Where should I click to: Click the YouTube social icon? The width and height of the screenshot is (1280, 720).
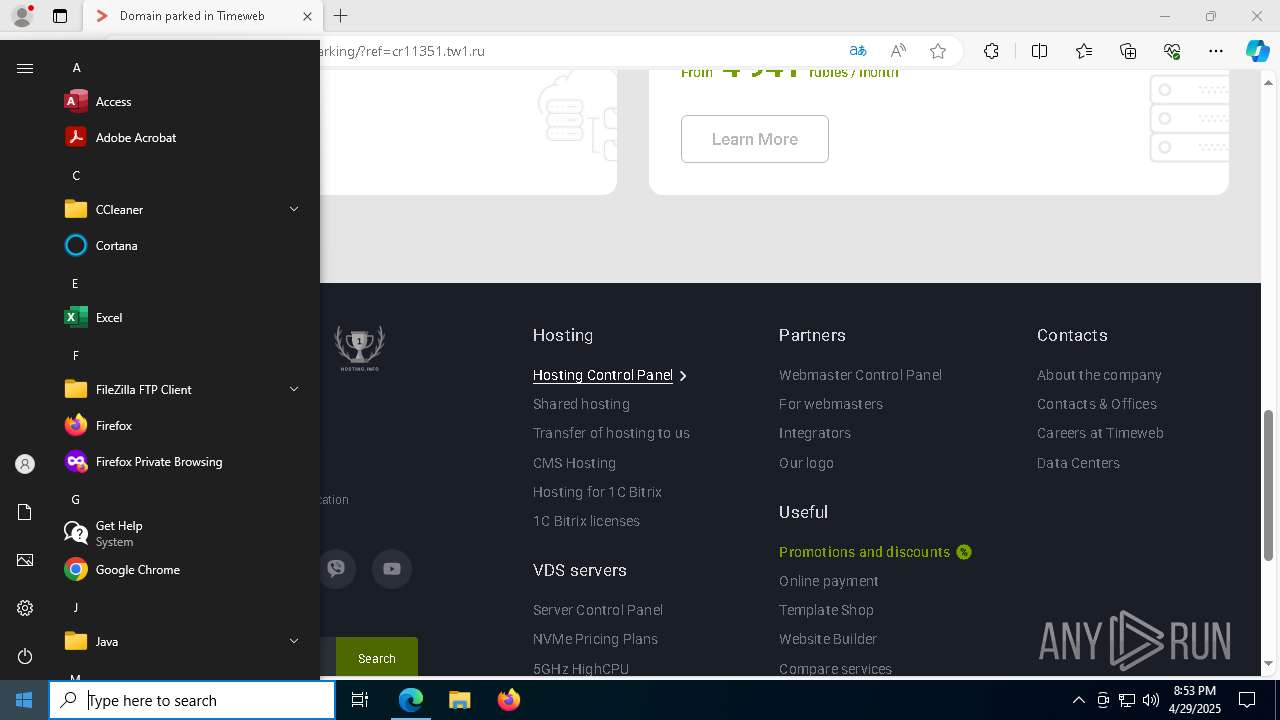[x=392, y=569]
